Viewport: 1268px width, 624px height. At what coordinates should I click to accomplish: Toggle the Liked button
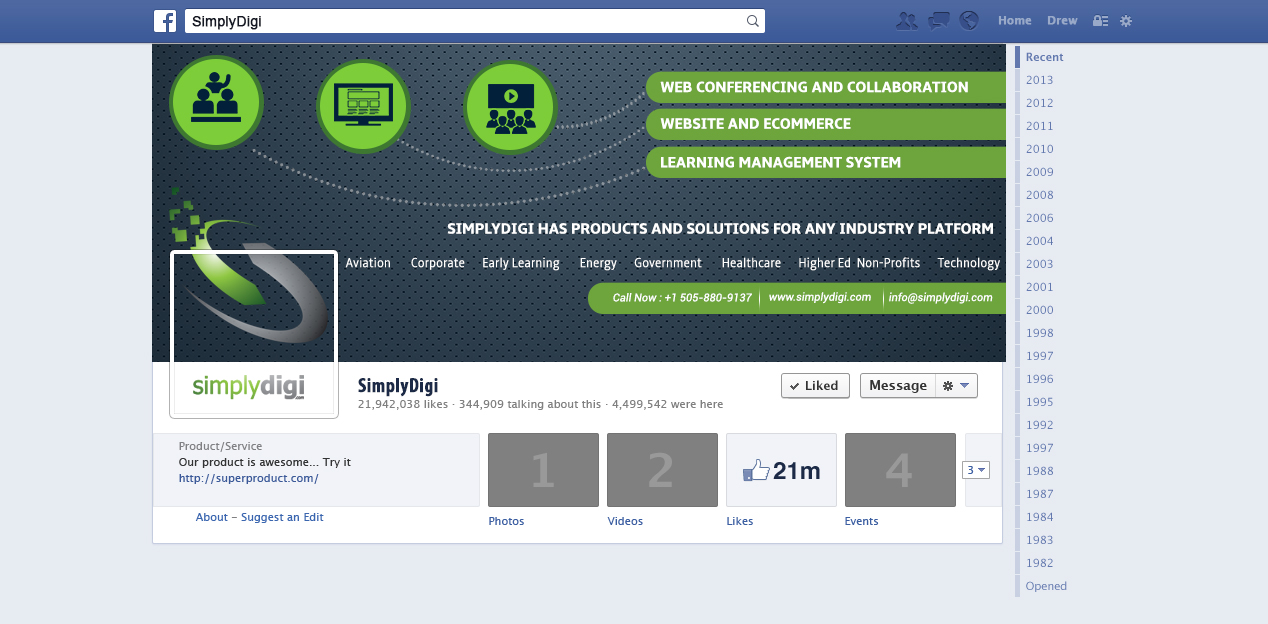[x=815, y=386]
